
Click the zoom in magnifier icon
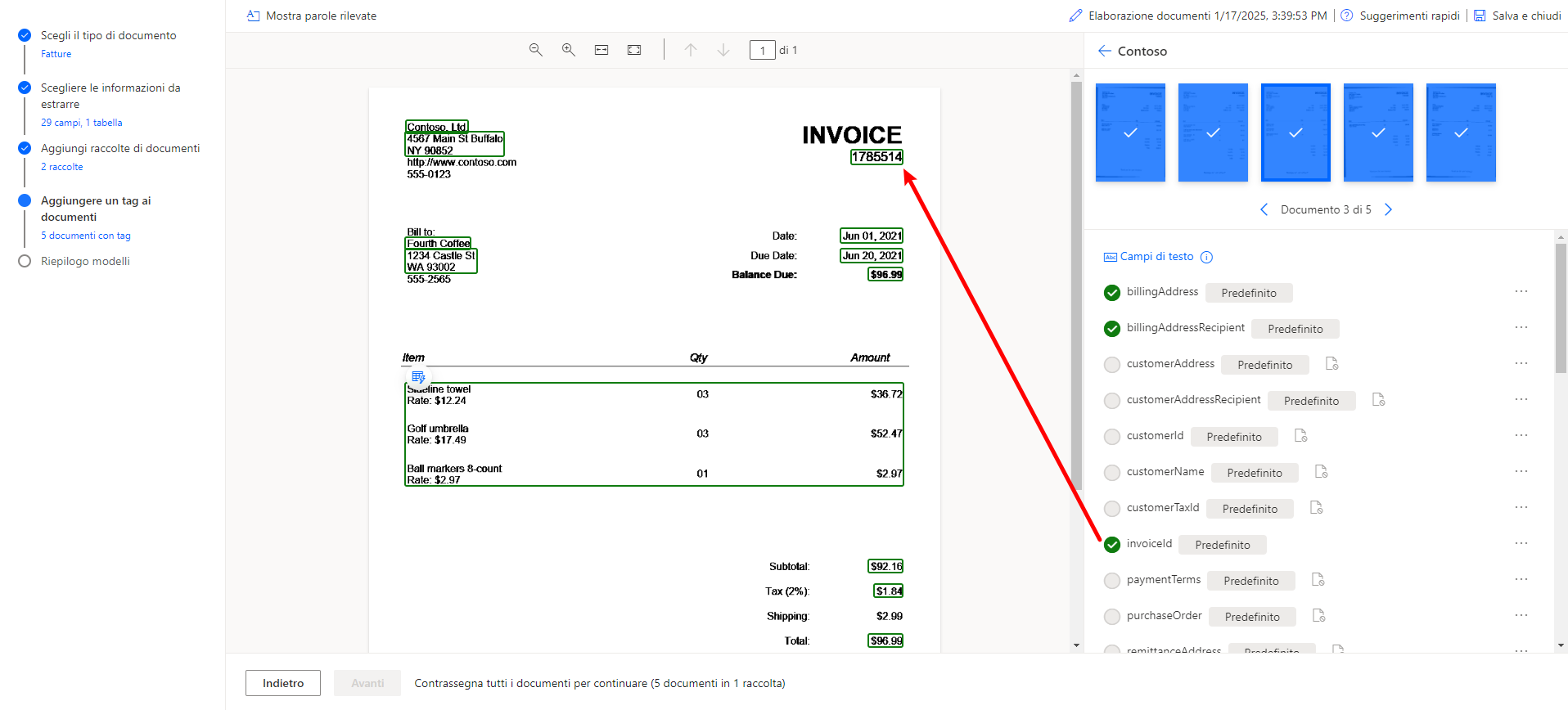[x=568, y=50]
